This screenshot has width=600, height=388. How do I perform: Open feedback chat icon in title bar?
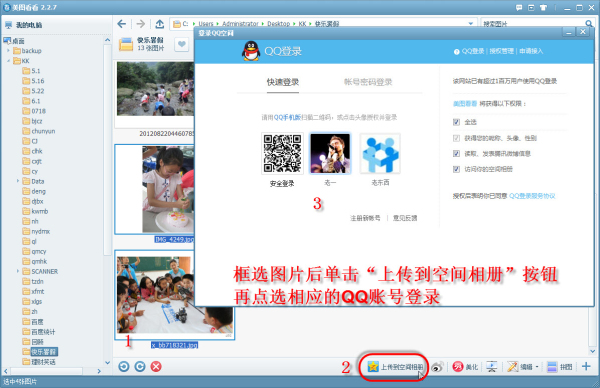[x=519, y=7]
